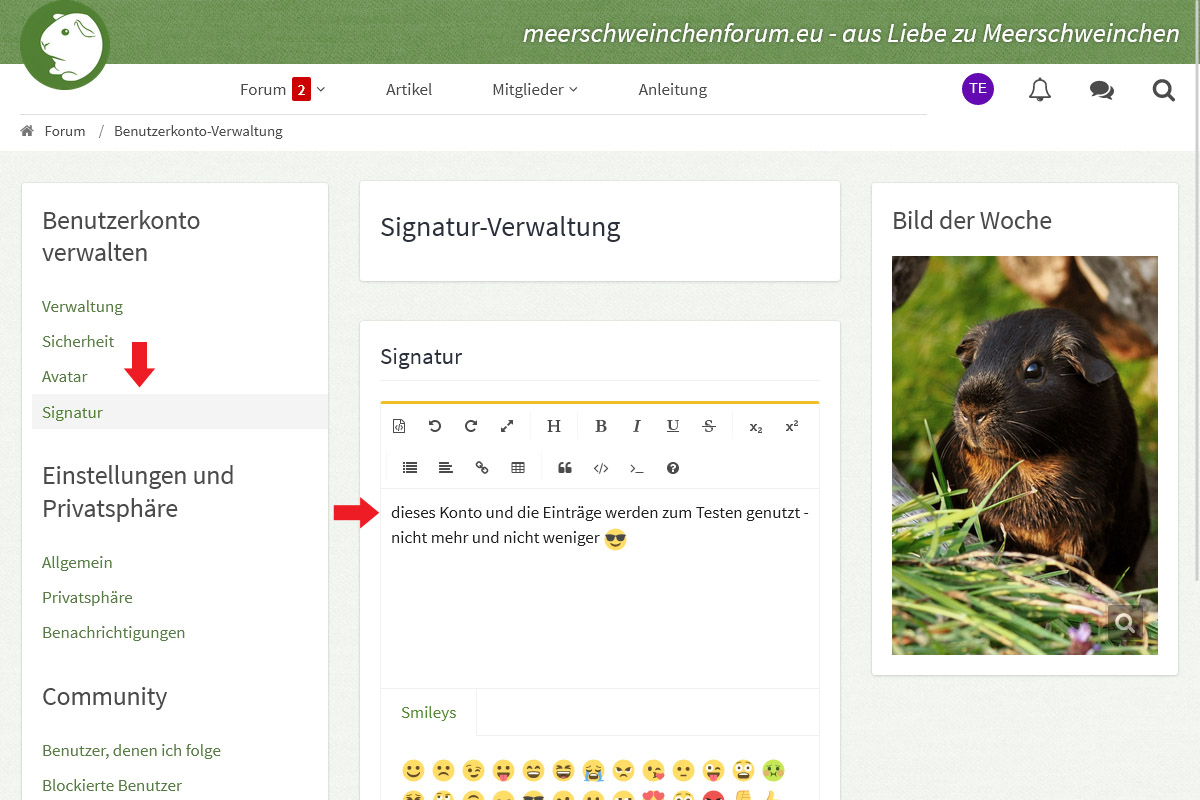Toggle fullscreen editor mode
This screenshot has height=800, width=1200.
tap(507, 426)
